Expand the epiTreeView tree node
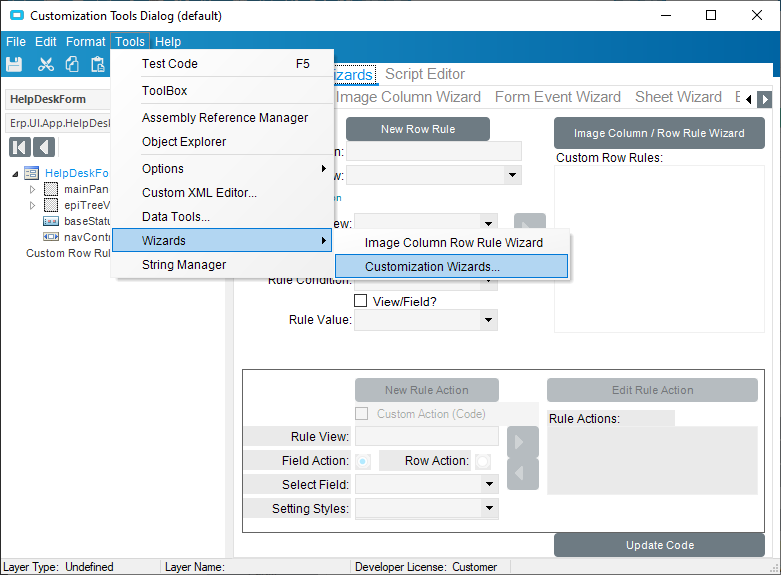781x575 pixels. (x=32, y=205)
